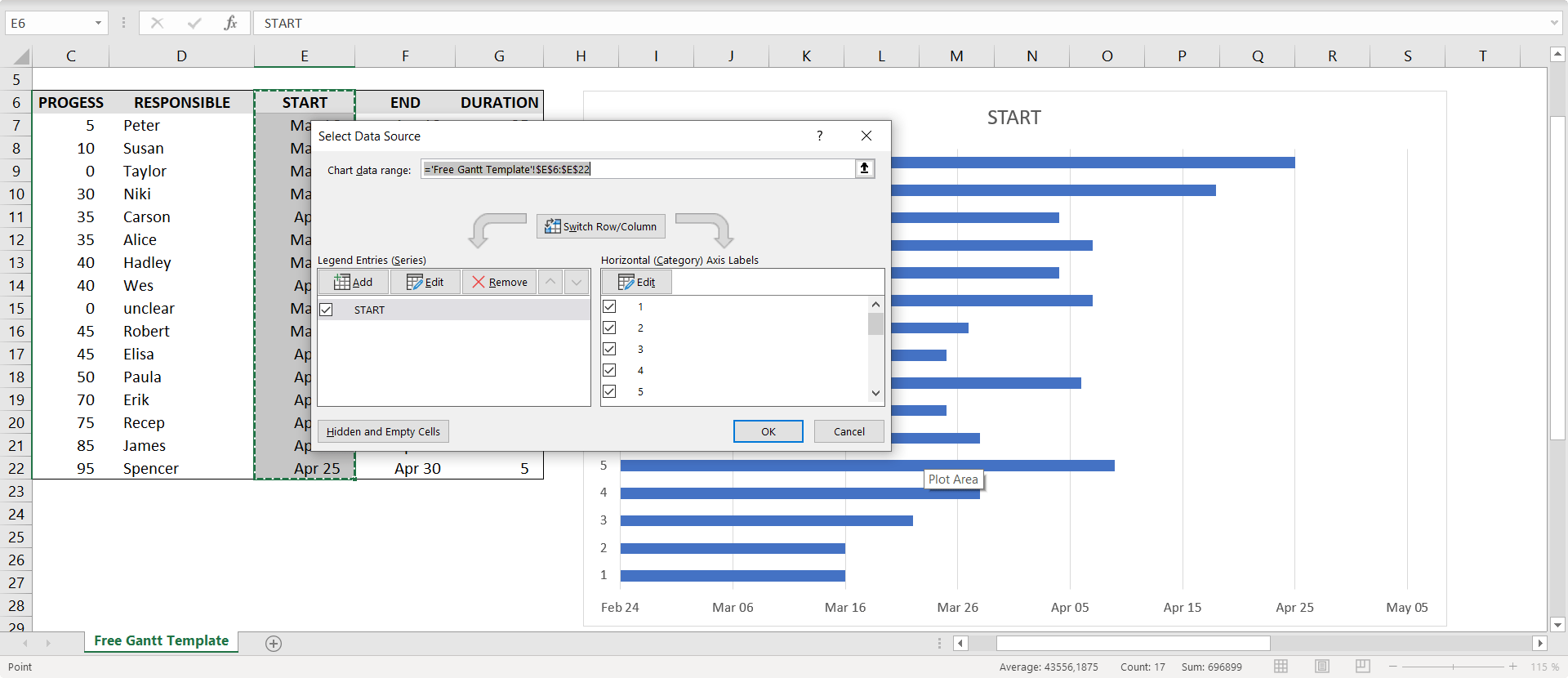1568x678 pixels.
Task: Remove the selected legend series
Action: pos(500,282)
